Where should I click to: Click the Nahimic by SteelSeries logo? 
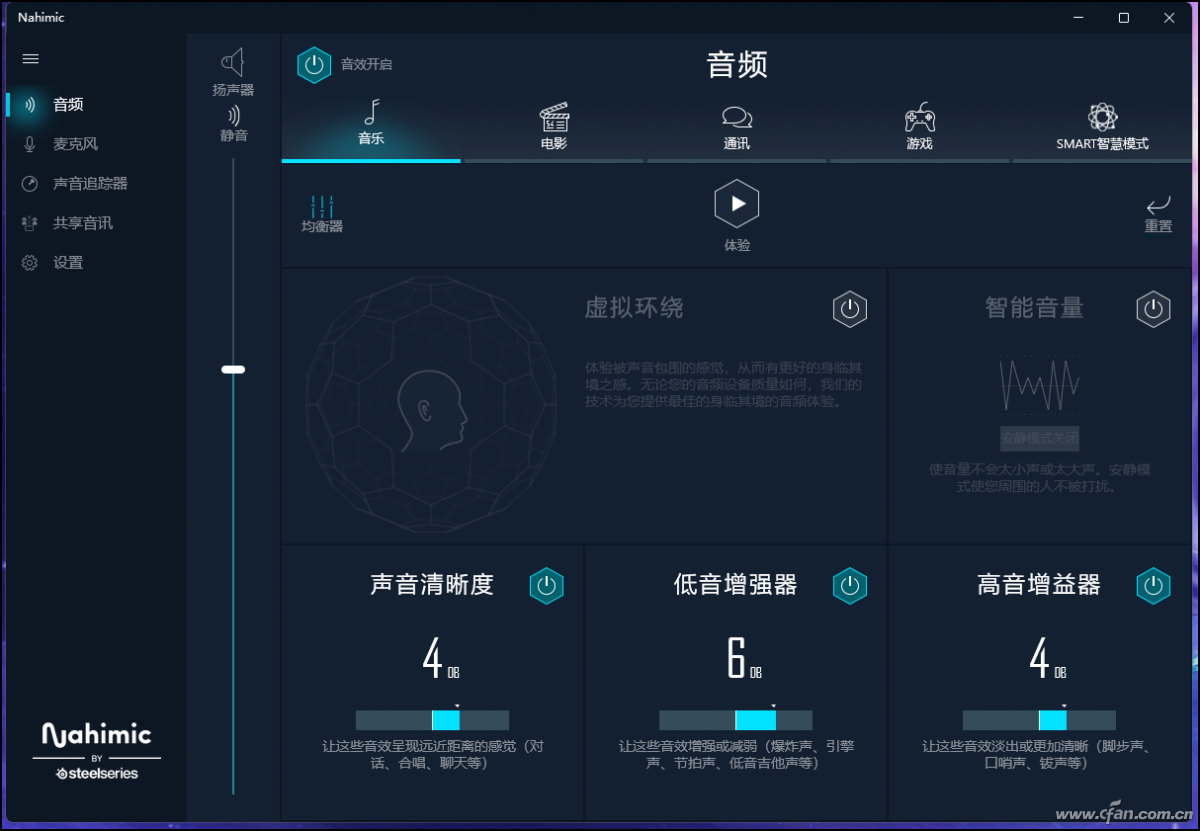pyautogui.click(x=97, y=750)
